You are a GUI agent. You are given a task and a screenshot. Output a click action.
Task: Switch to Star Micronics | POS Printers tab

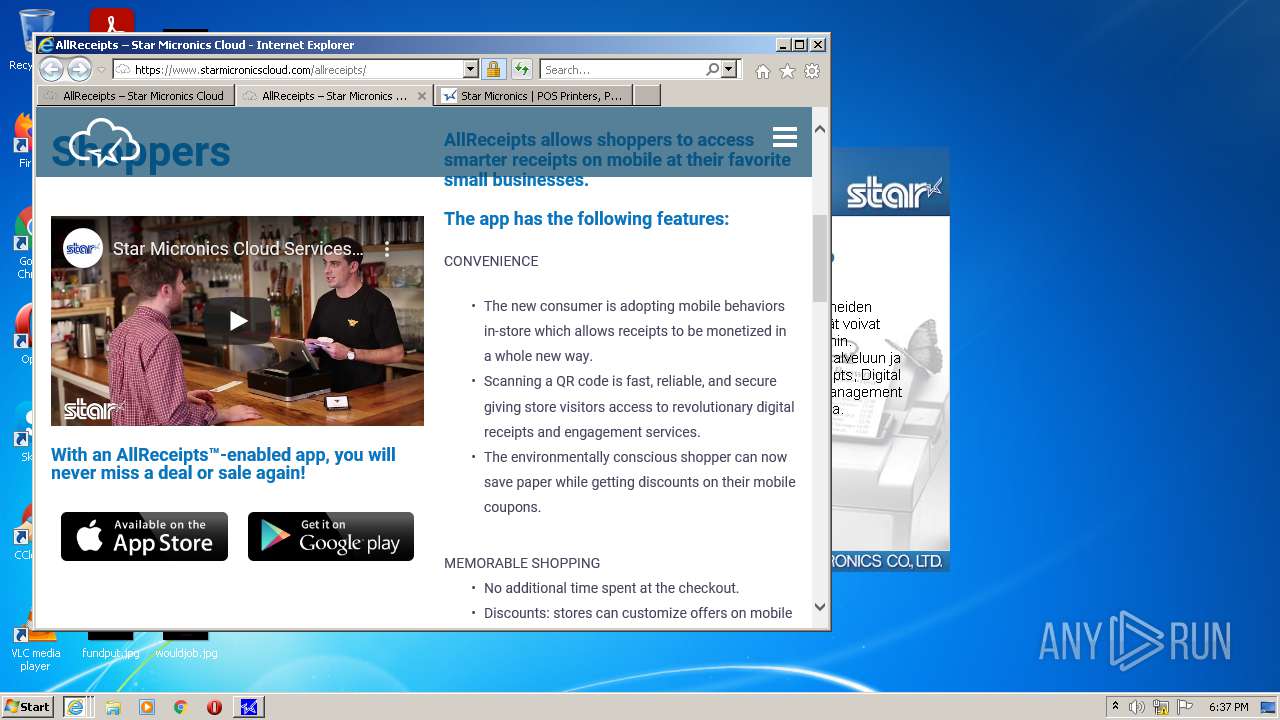pos(533,96)
